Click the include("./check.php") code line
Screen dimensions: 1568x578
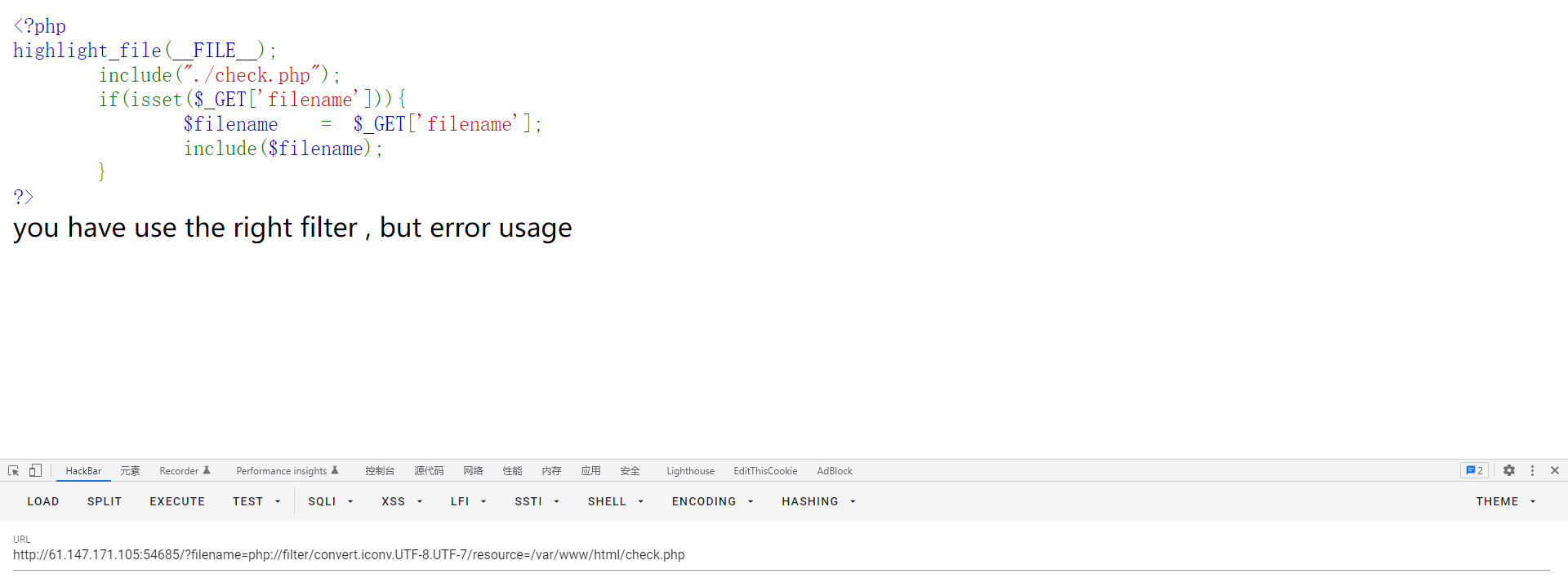219,75
